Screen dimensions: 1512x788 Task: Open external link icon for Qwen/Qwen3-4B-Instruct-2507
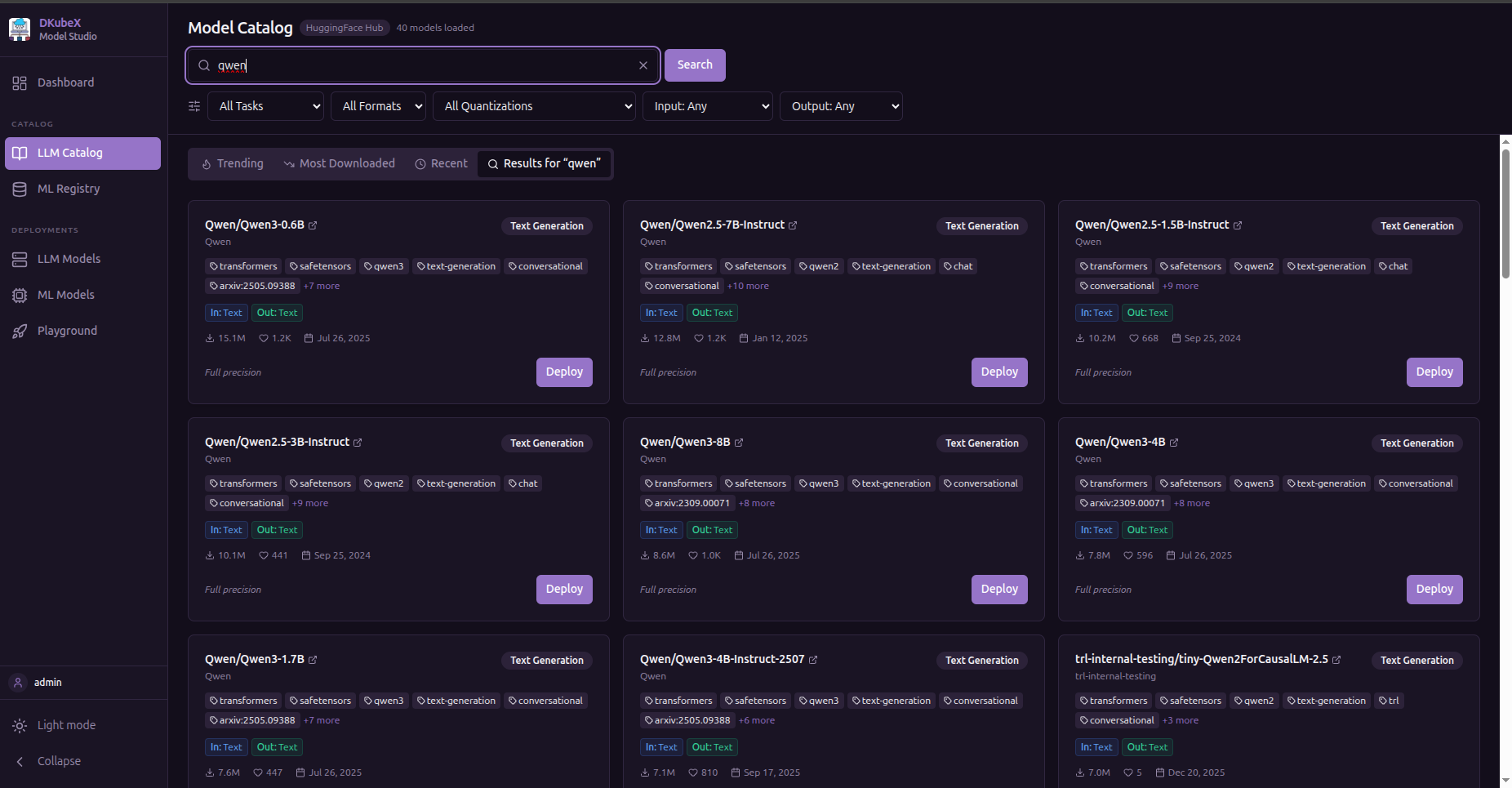pos(813,660)
